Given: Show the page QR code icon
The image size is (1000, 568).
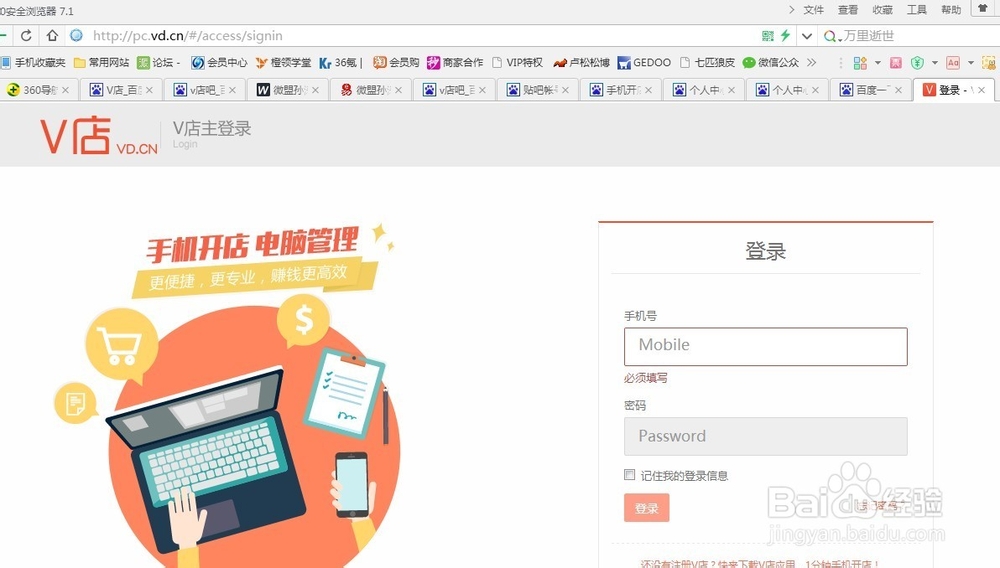Looking at the screenshot, I should pos(768,36).
